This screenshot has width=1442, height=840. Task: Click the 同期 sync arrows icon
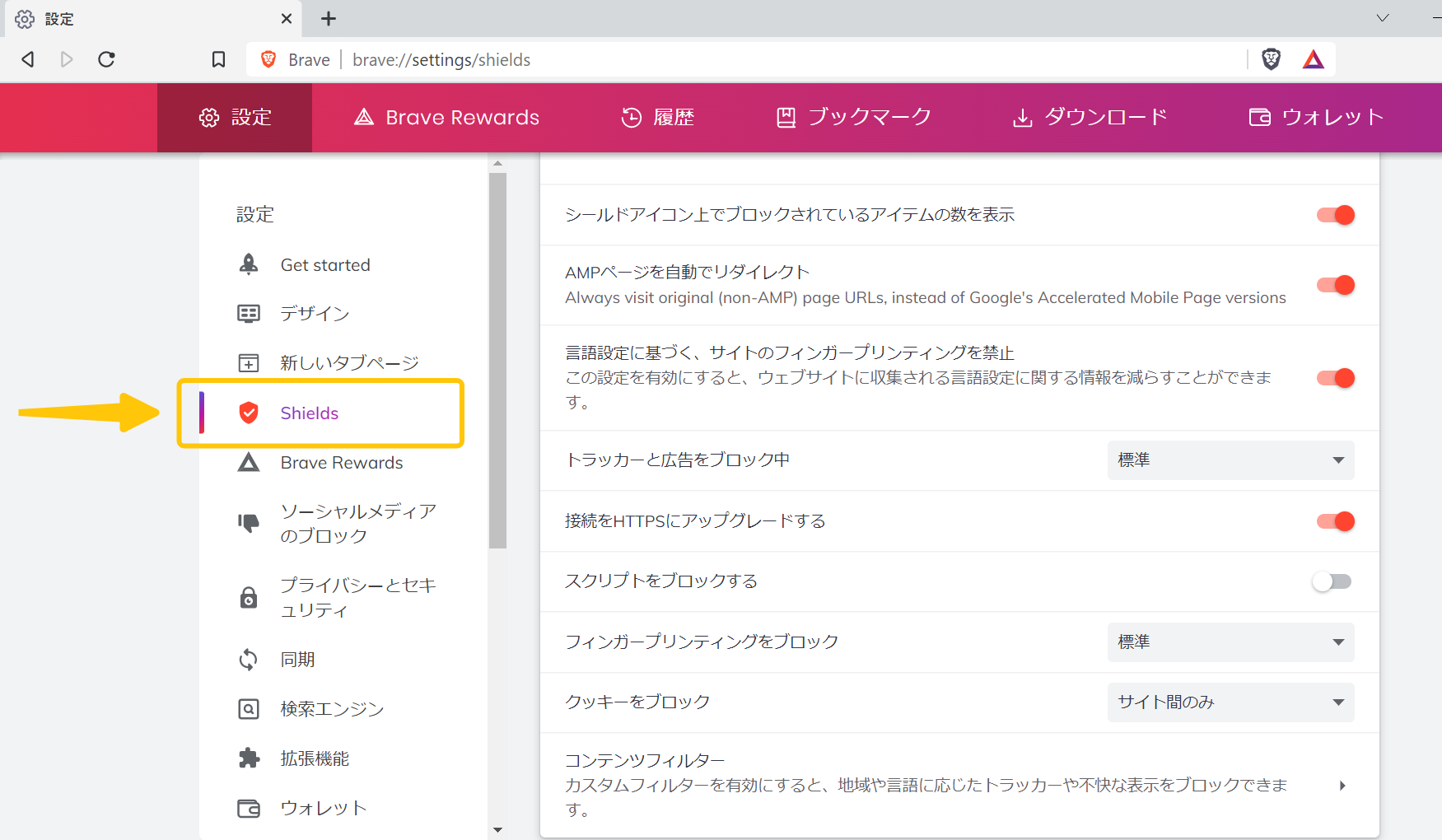coord(249,660)
